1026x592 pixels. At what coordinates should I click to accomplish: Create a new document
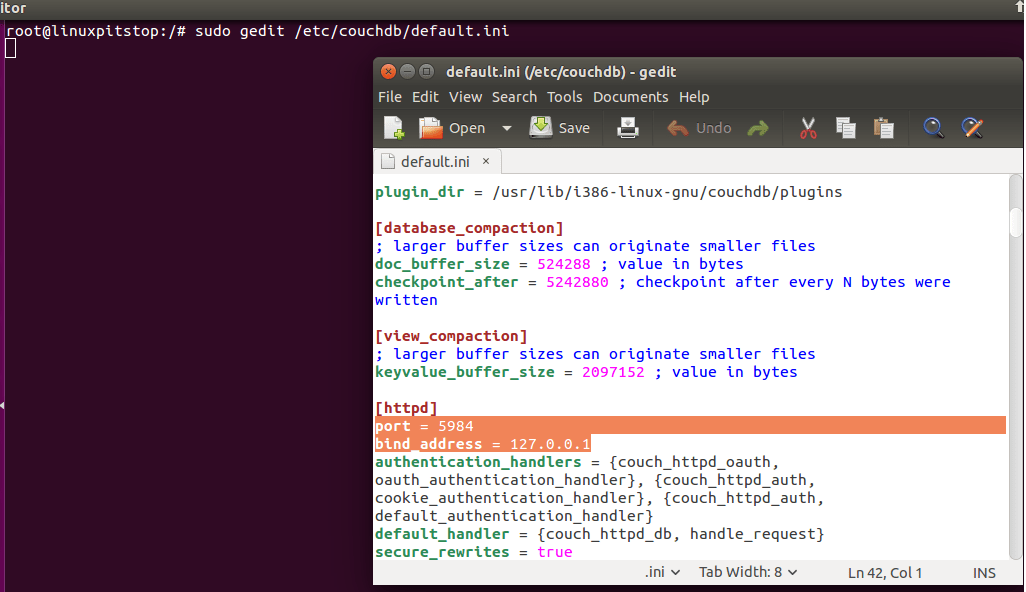tap(392, 128)
